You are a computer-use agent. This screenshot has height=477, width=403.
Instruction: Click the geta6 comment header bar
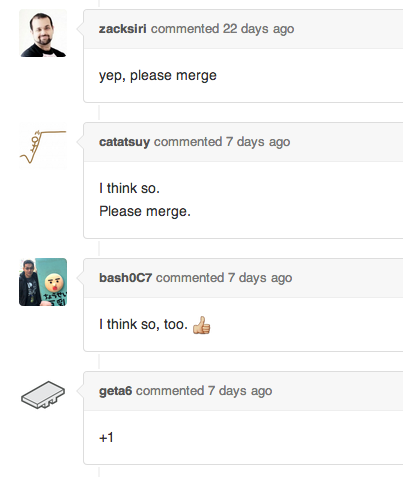click(243, 391)
